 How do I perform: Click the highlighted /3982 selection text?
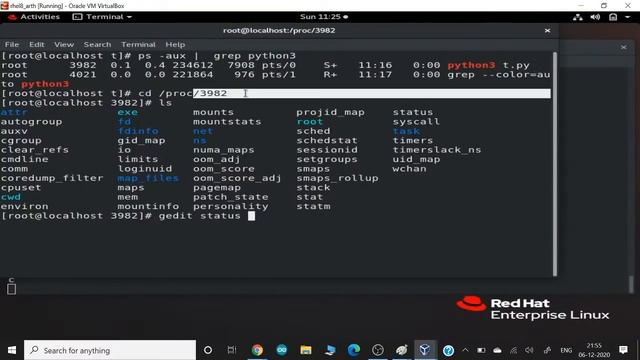coord(210,93)
